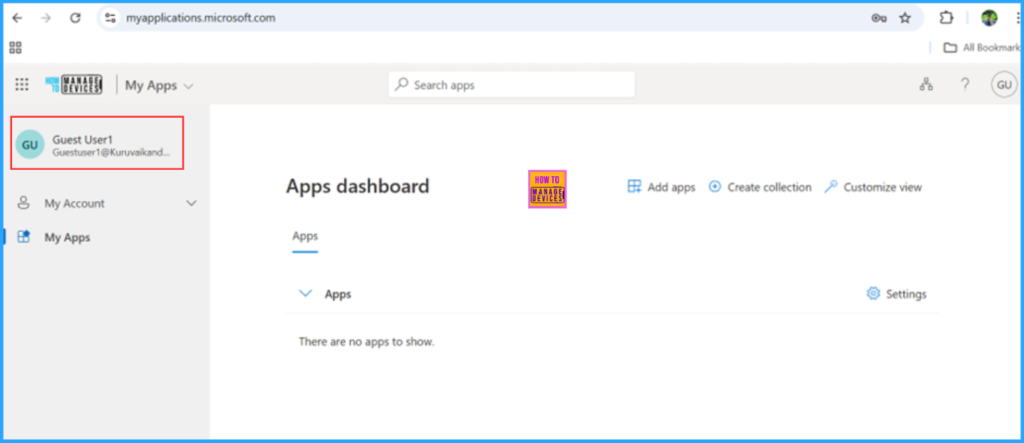This screenshot has width=1024, height=443.
Task: Click the magnifier icon in search box
Action: pos(402,85)
